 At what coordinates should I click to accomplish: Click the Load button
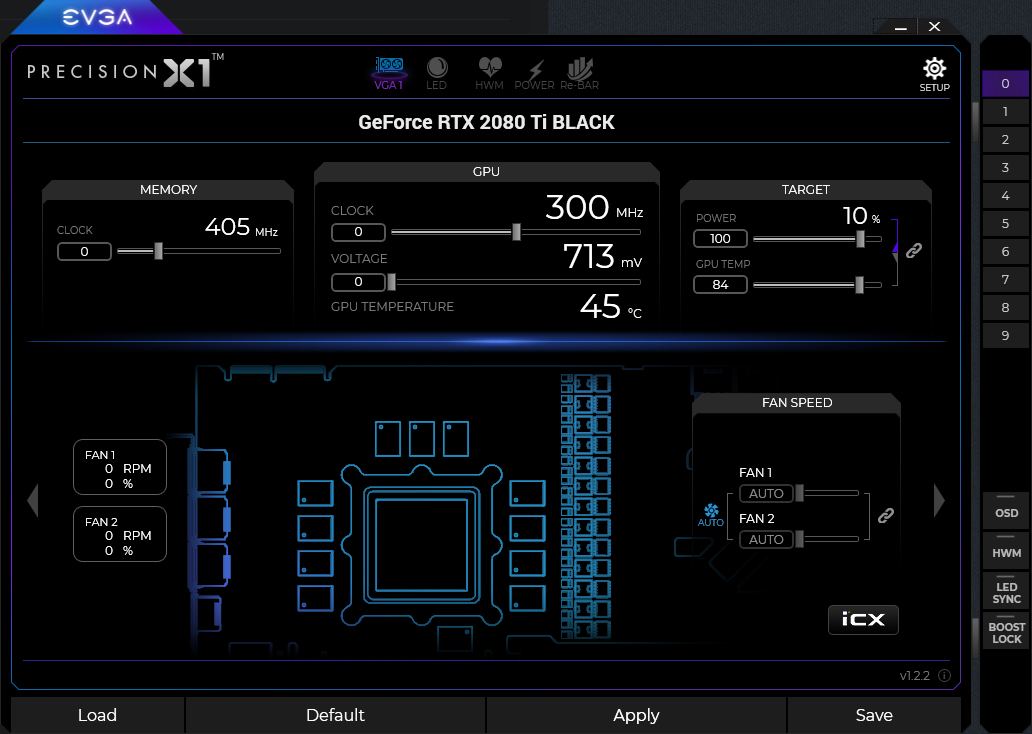tap(97, 715)
